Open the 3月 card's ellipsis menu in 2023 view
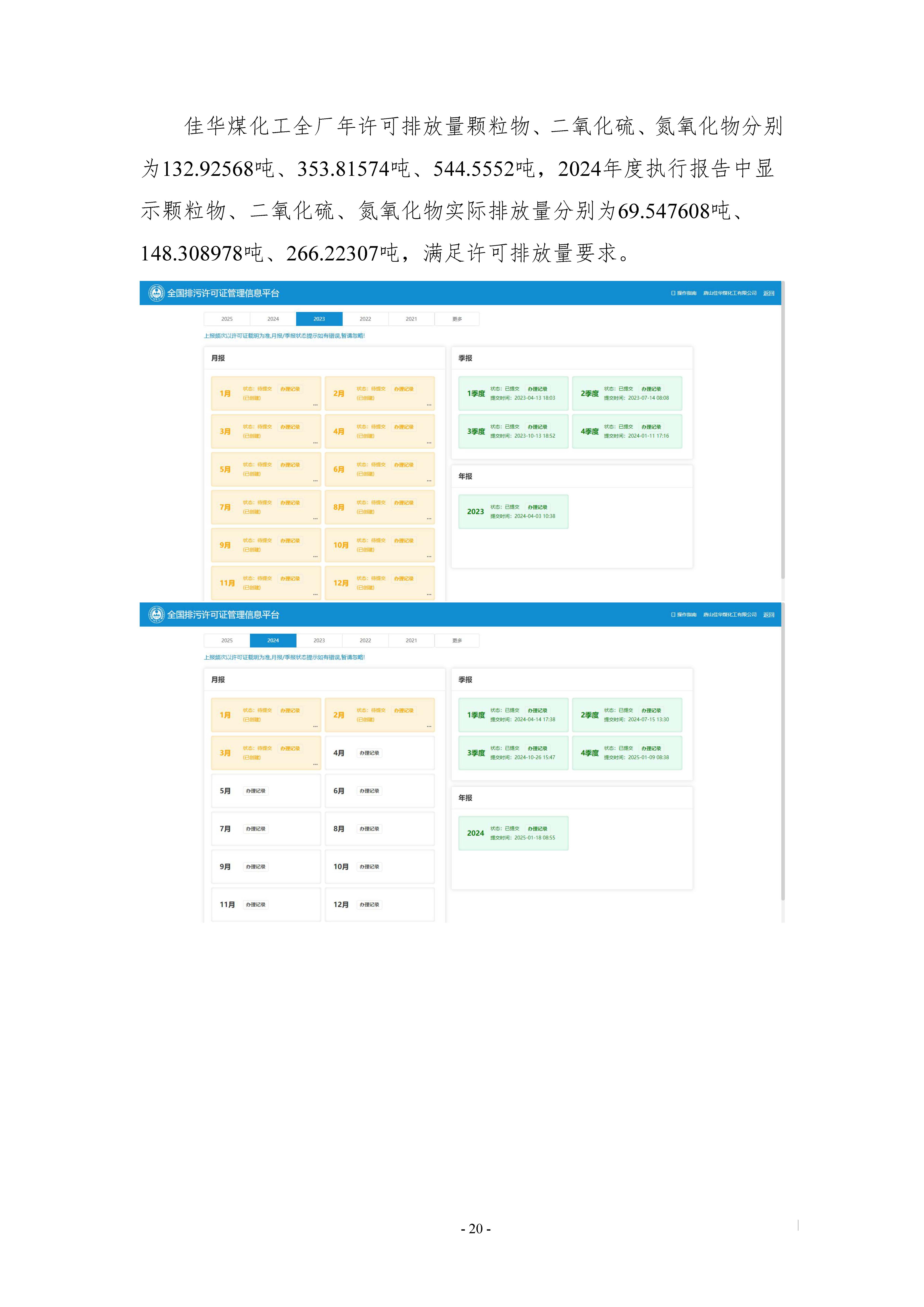The width and height of the screenshot is (924, 1307). pos(315,443)
